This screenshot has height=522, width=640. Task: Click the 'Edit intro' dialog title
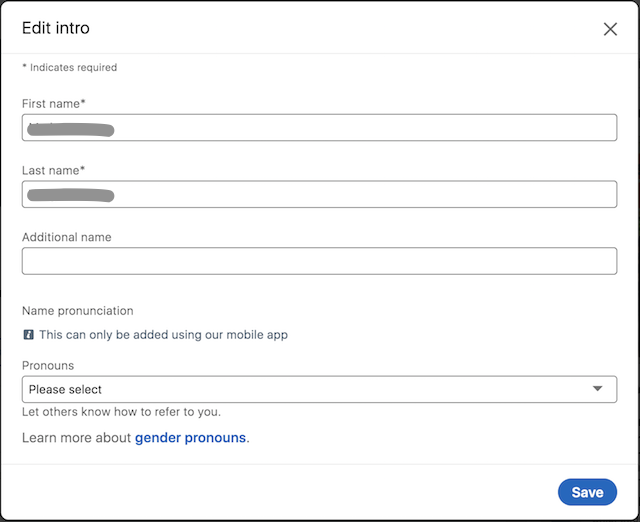[x=56, y=28]
